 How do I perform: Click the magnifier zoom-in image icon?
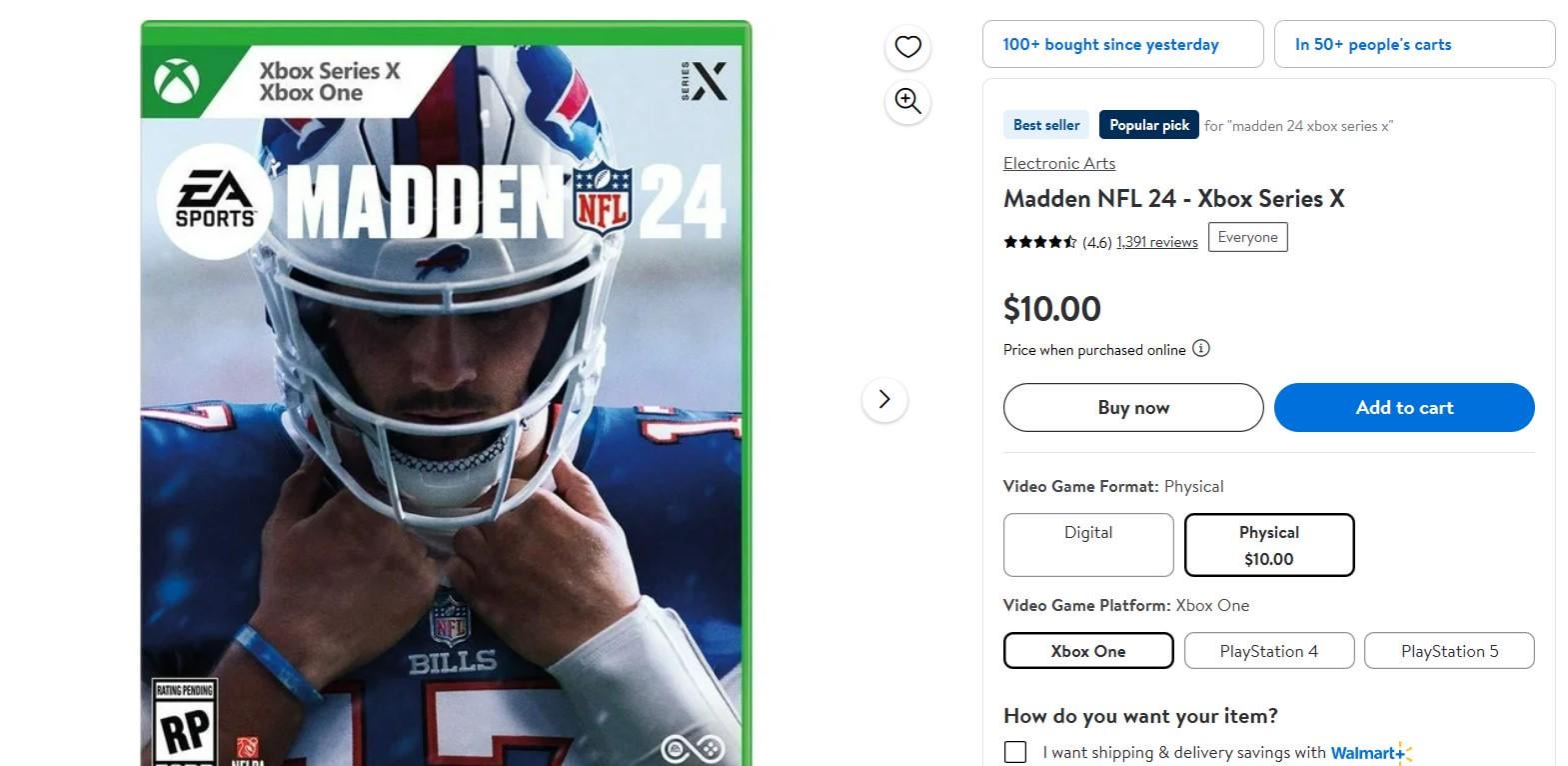[907, 101]
